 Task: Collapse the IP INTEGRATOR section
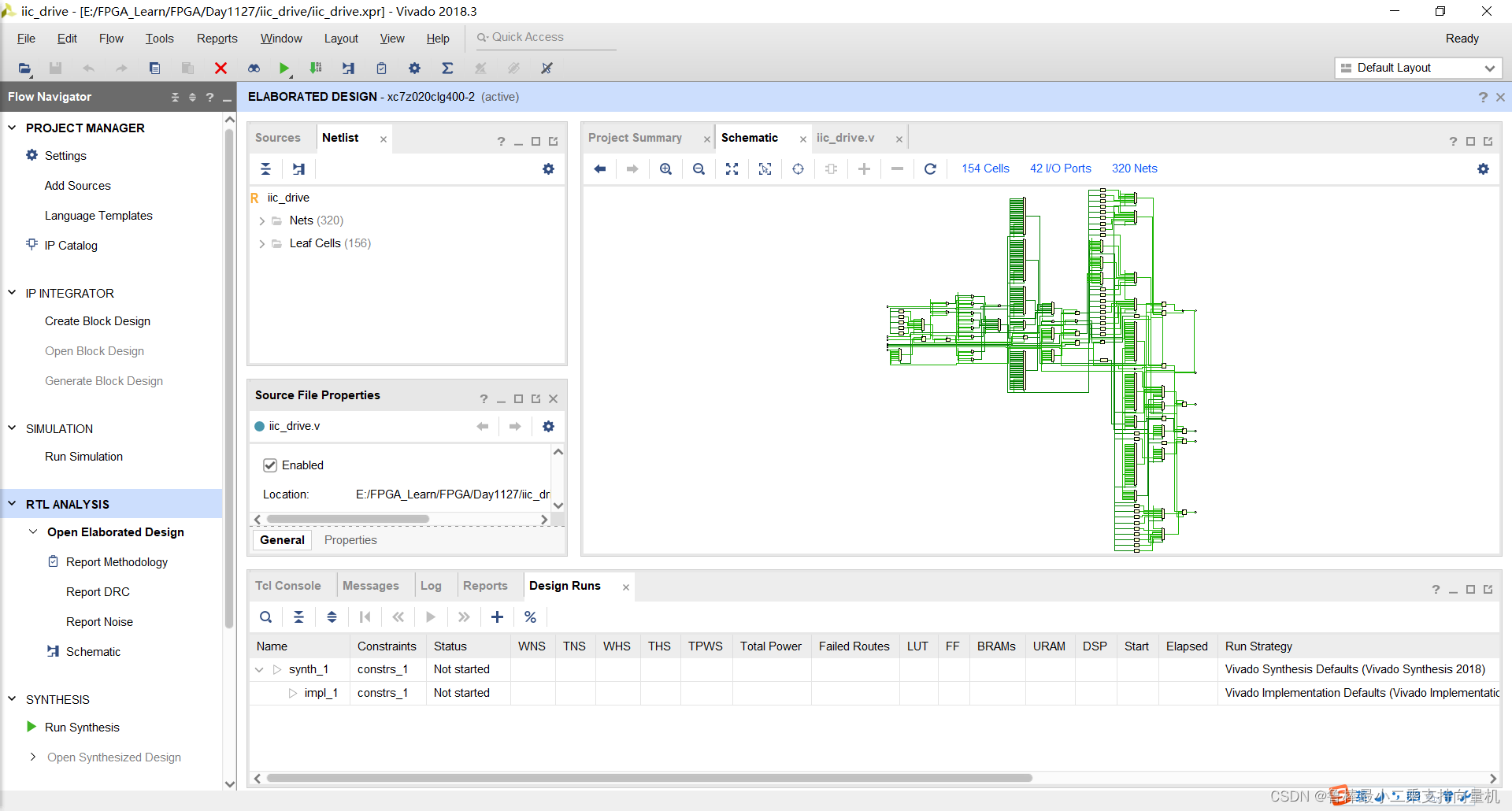(12, 293)
